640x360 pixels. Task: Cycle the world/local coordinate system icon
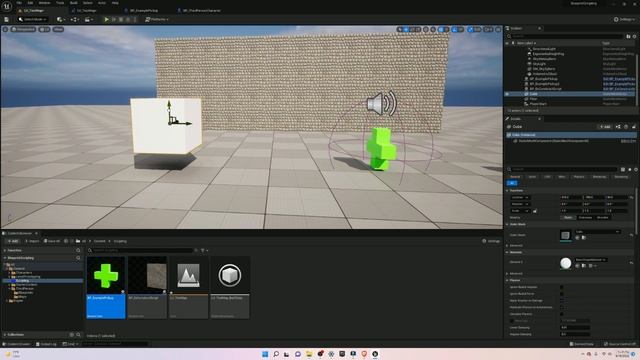click(426, 29)
